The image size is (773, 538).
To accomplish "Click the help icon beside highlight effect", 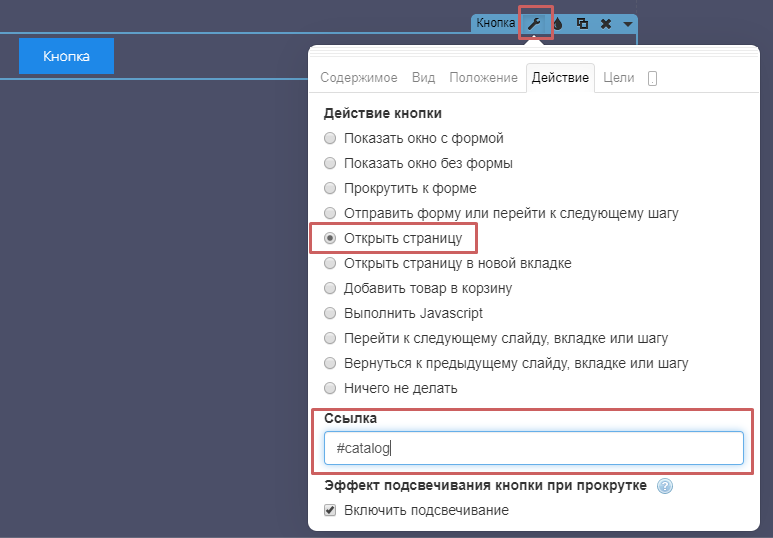I will pyautogui.click(x=664, y=487).
